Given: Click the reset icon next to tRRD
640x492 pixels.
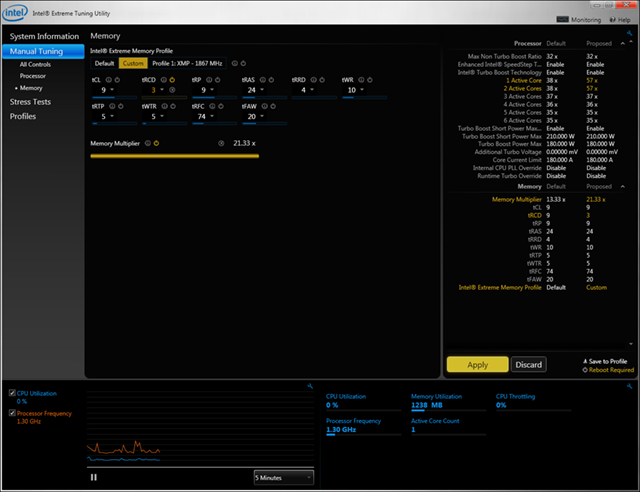Looking at the screenshot, I should coord(322,80).
